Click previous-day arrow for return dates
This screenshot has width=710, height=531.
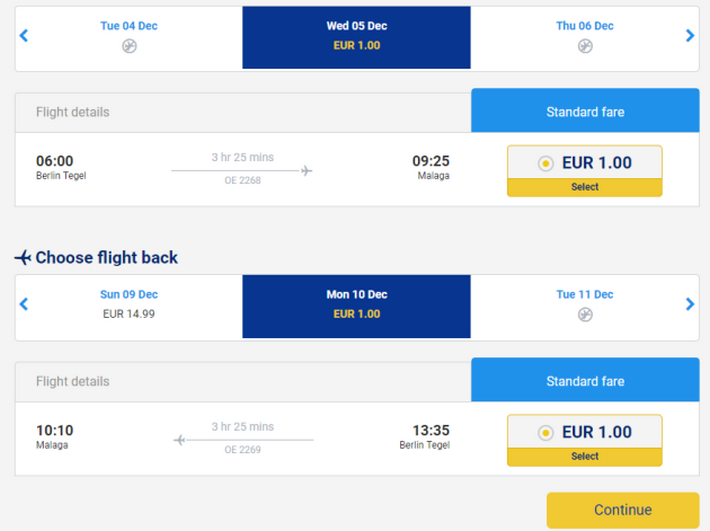(x=24, y=304)
